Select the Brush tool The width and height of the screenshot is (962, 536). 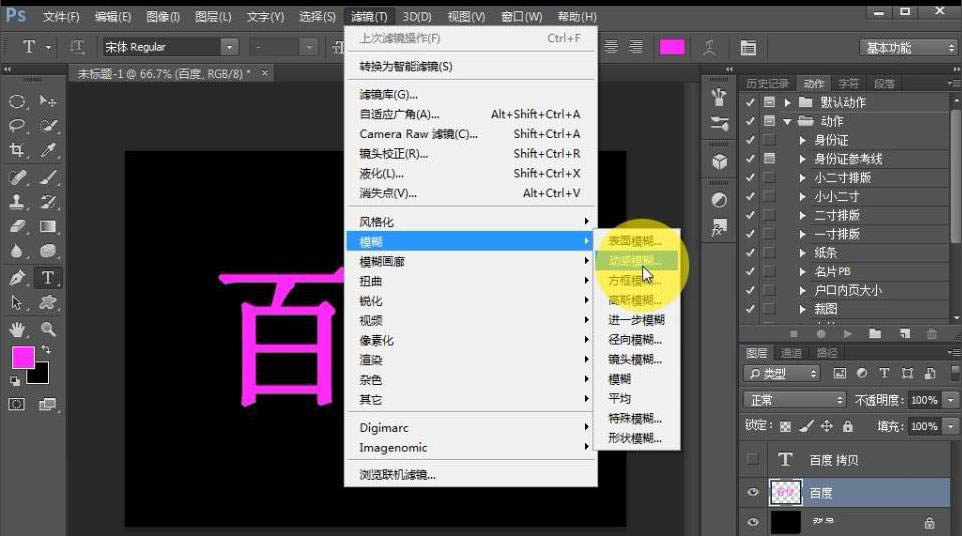(x=48, y=177)
